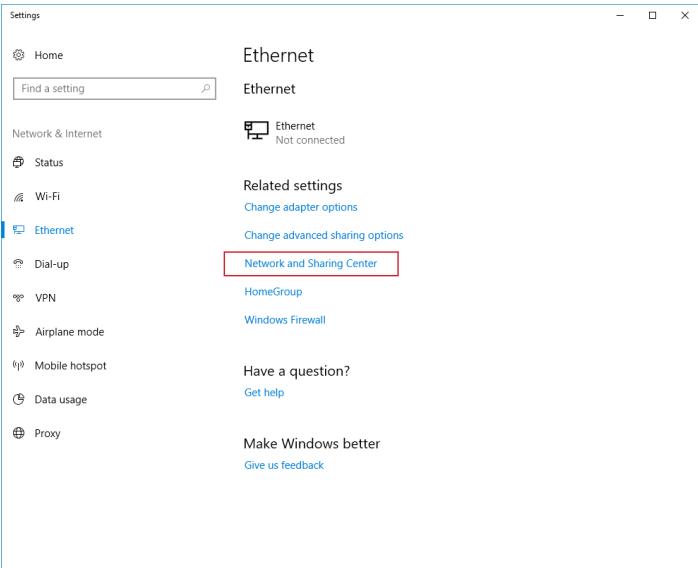Open the HomeGroup link
Screen dimensions: 698x568
(273, 292)
